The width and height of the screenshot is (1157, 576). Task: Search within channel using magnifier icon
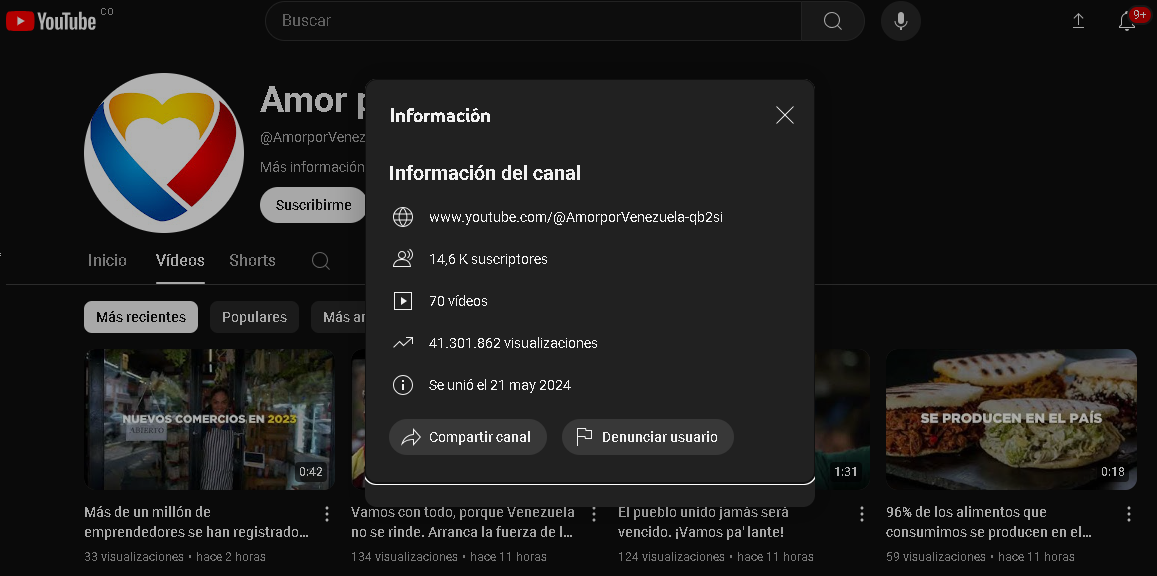pos(320,260)
